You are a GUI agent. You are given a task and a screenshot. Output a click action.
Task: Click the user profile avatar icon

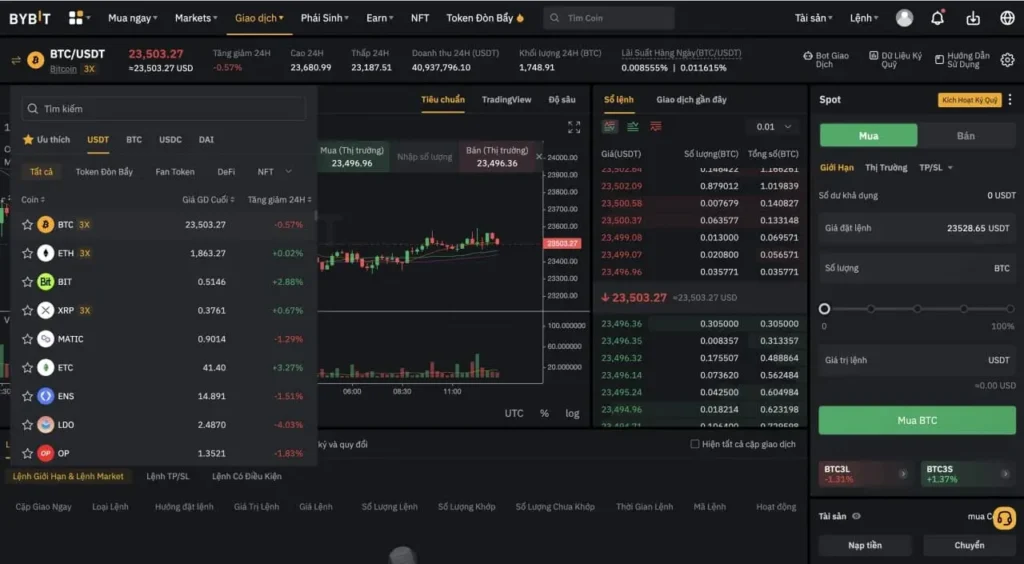pos(904,18)
